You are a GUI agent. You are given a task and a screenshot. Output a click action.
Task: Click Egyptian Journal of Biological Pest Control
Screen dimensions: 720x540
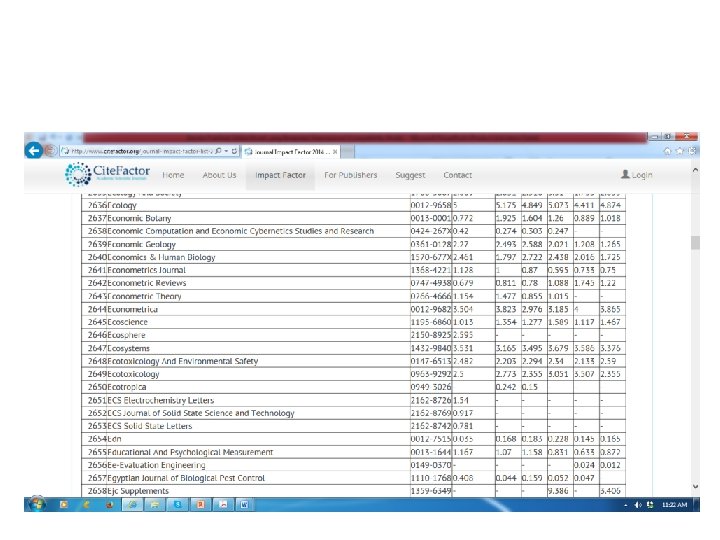[186, 478]
